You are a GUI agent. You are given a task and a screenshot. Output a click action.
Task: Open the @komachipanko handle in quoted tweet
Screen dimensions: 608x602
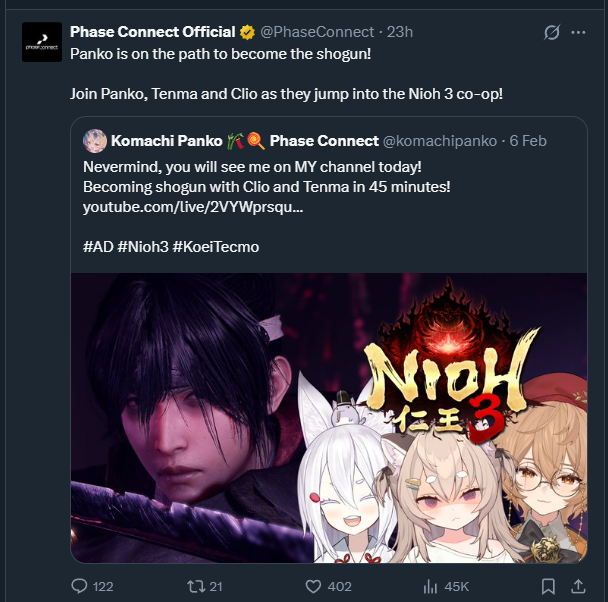[440, 141]
